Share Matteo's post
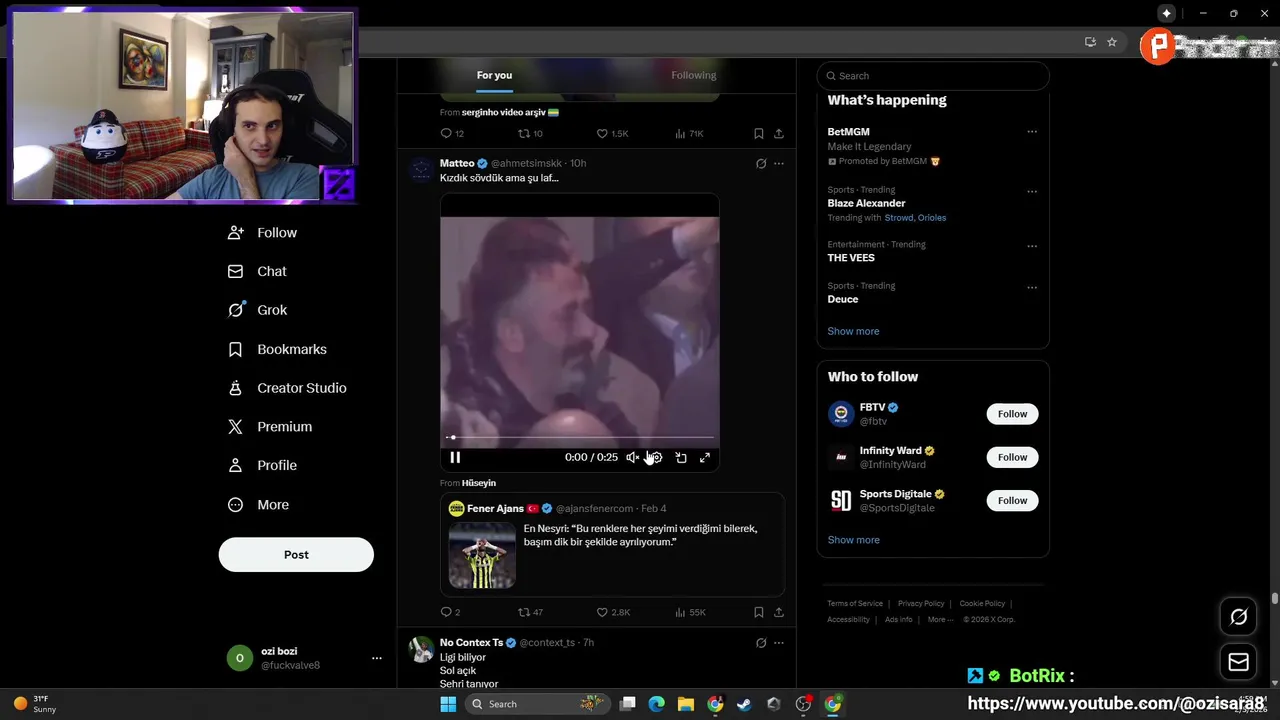 coord(779,612)
